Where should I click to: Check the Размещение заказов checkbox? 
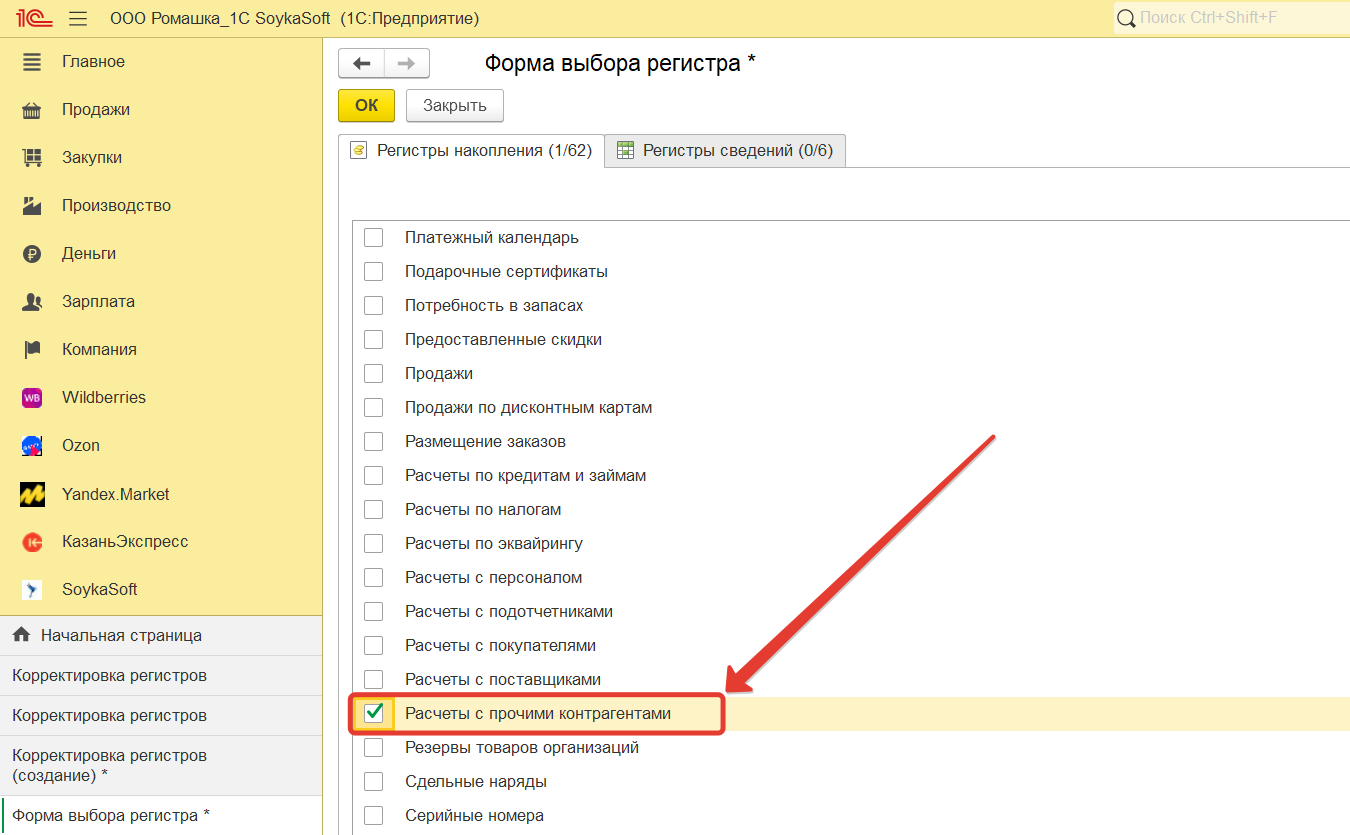373,442
